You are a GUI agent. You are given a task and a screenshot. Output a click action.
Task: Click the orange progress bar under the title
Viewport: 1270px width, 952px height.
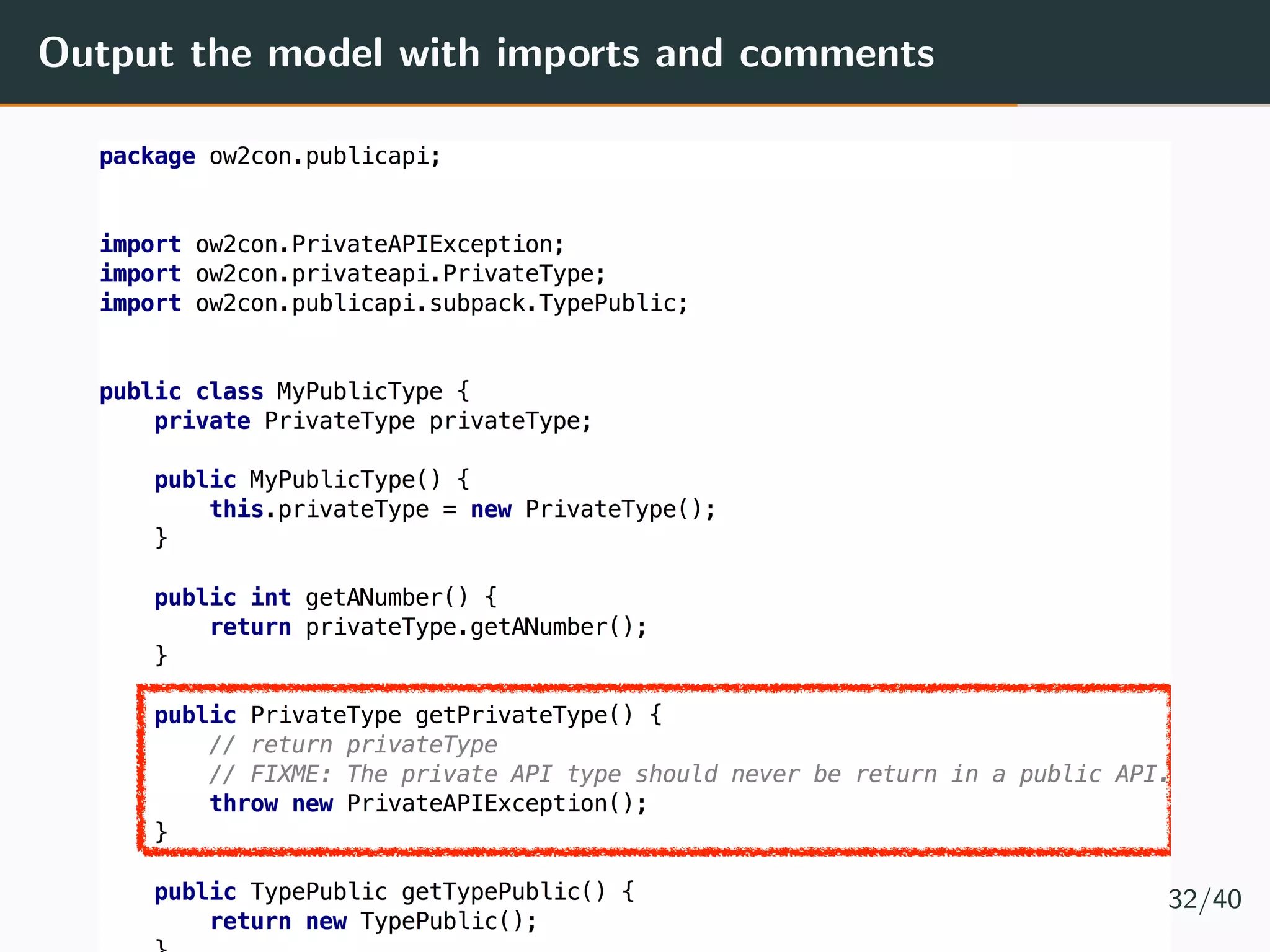click(x=508, y=105)
